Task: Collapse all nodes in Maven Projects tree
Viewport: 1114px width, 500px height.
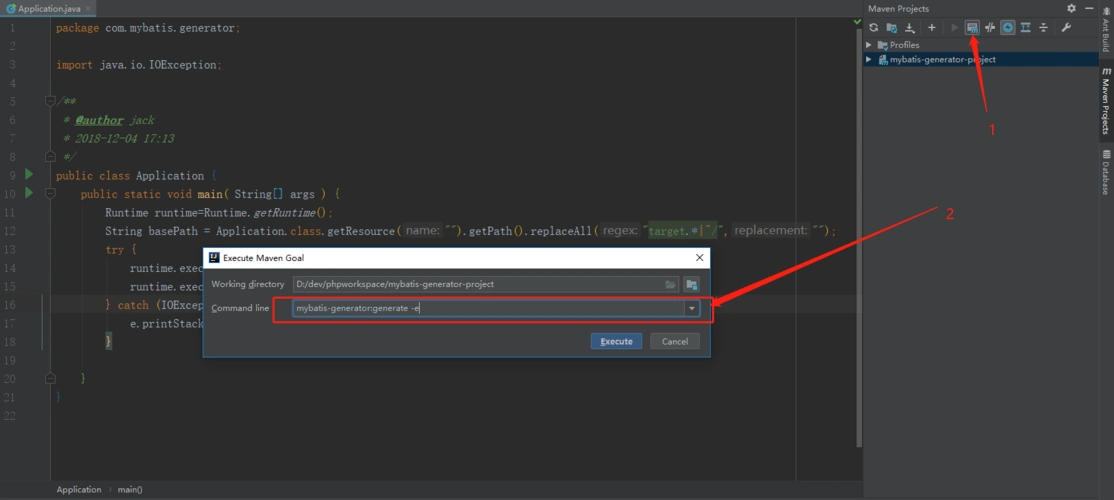Action: [x=1044, y=28]
